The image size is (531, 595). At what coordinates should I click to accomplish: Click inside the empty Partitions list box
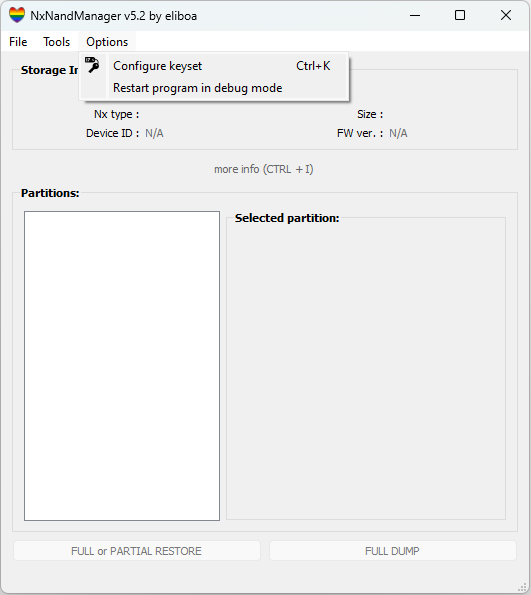[122, 366]
